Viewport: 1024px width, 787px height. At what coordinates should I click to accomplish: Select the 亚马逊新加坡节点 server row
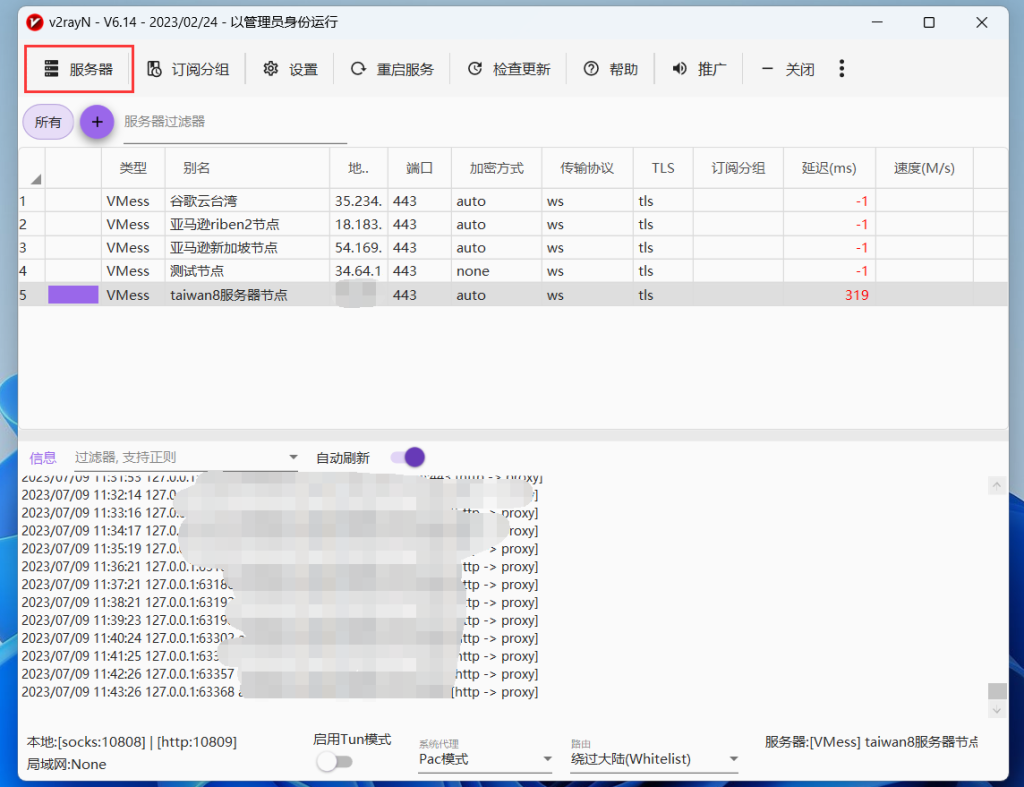click(x=513, y=248)
